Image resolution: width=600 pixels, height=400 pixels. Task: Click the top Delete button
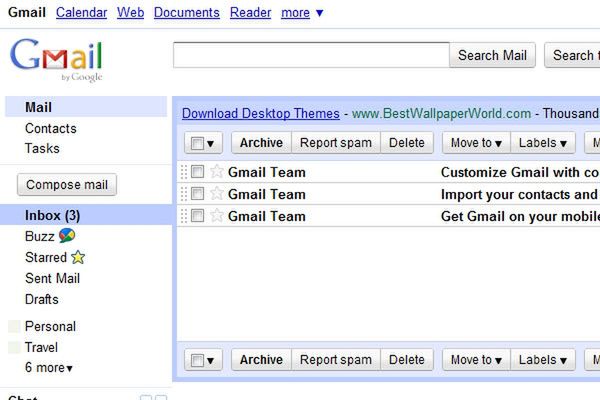407,143
